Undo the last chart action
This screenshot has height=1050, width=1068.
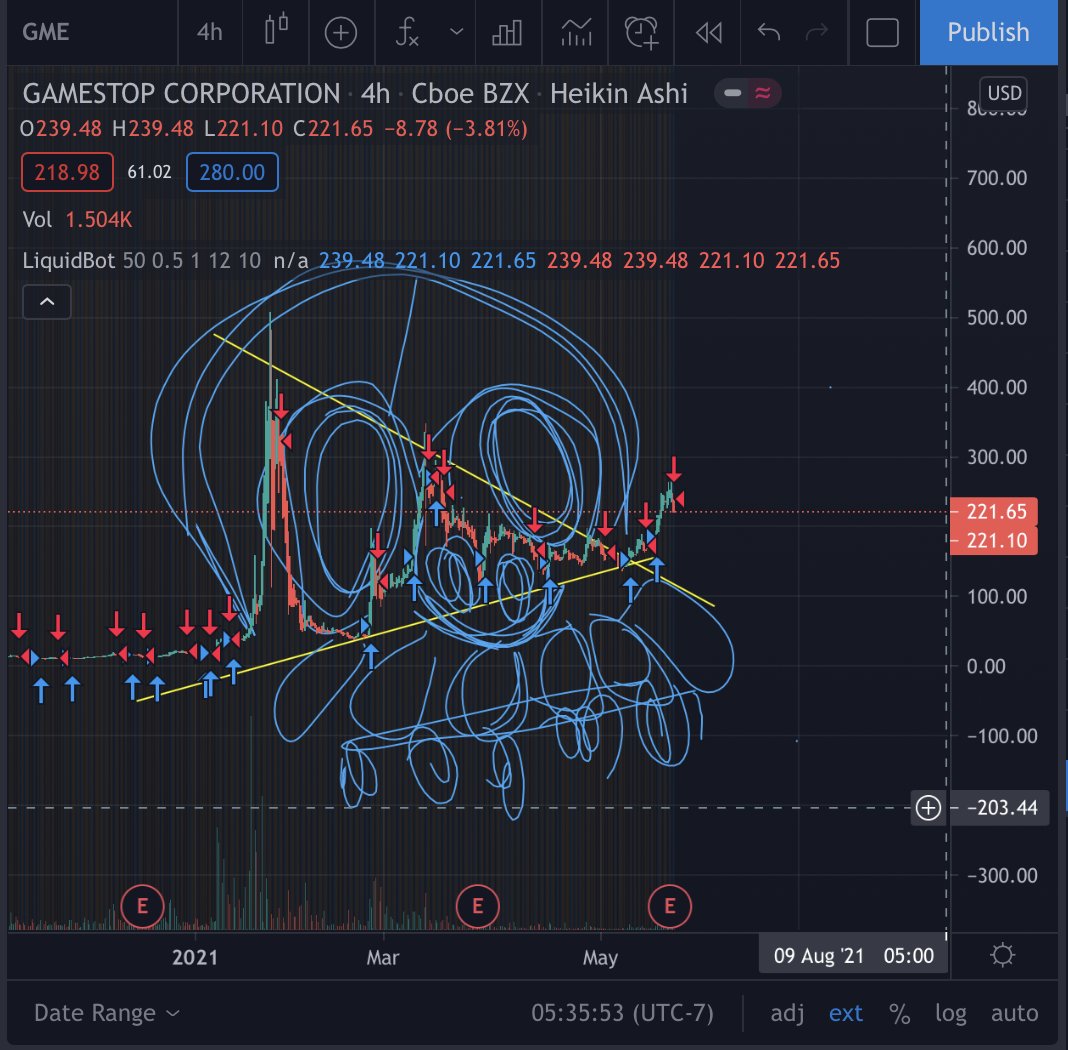point(768,31)
